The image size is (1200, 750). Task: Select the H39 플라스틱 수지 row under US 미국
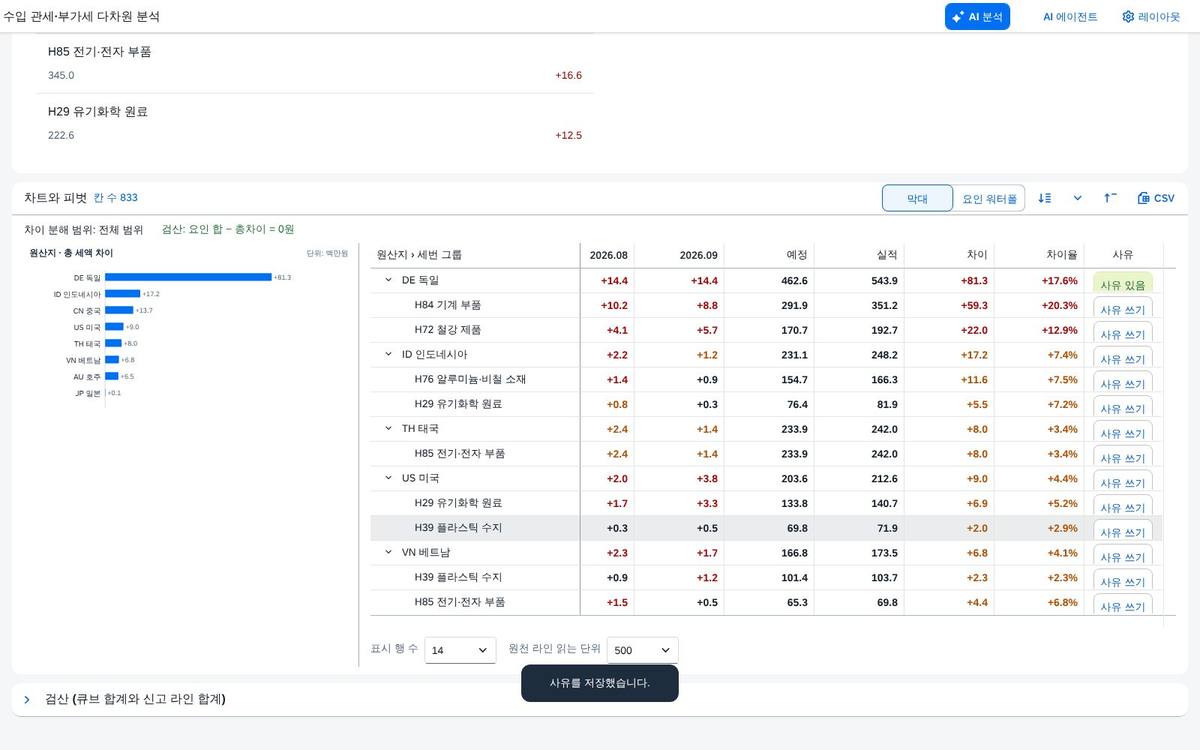[x=766, y=528]
